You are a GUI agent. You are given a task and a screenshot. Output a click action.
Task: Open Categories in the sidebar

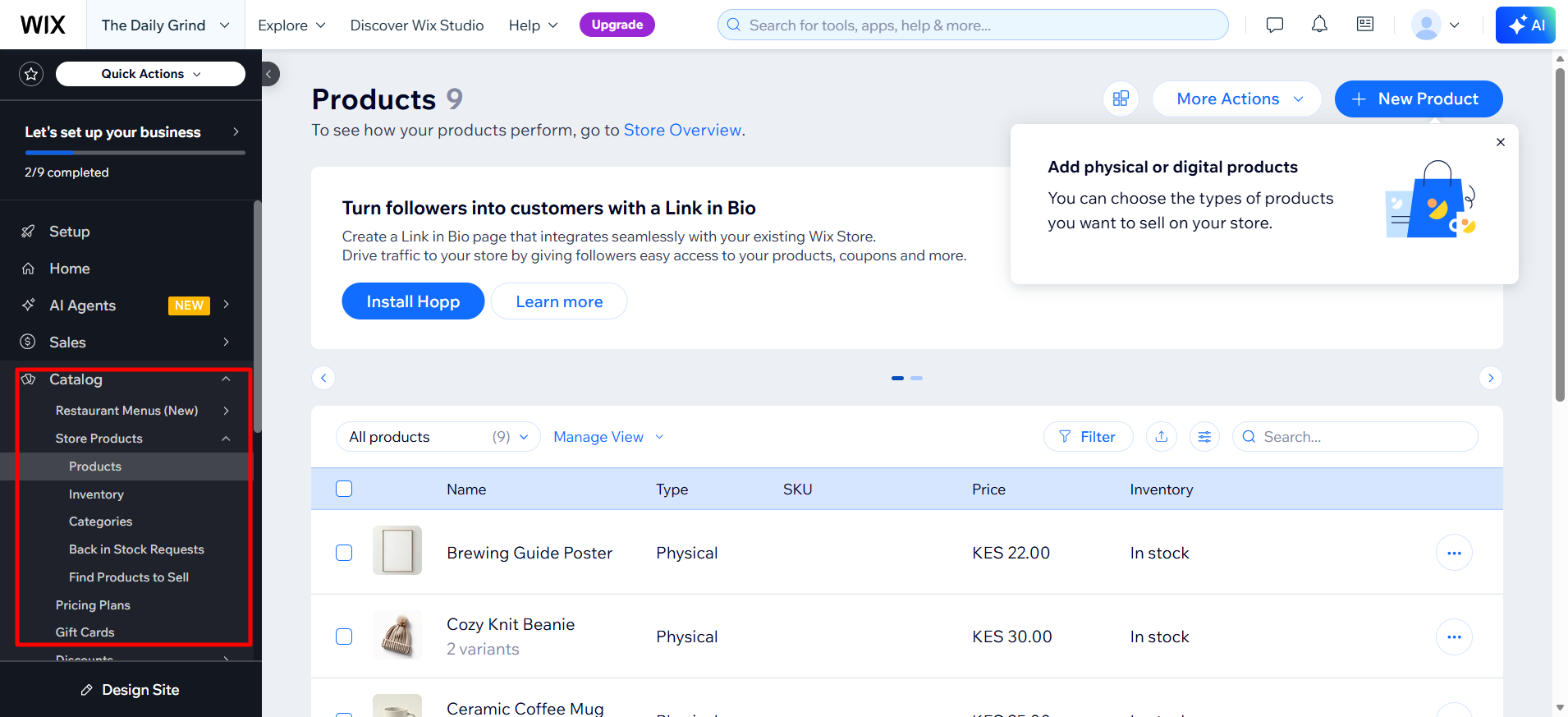click(100, 522)
